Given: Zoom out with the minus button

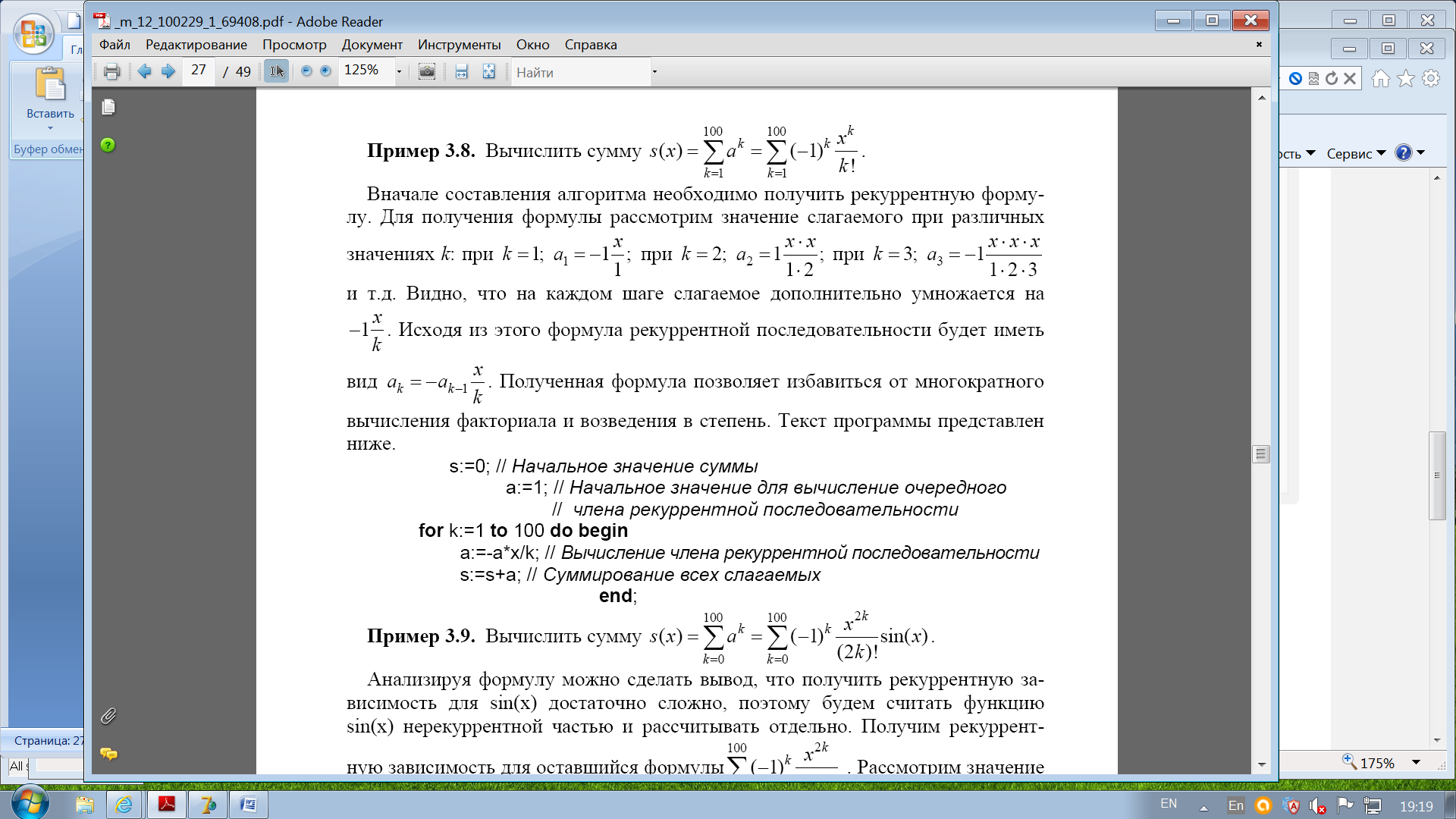Looking at the screenshot, I should 306,71.
